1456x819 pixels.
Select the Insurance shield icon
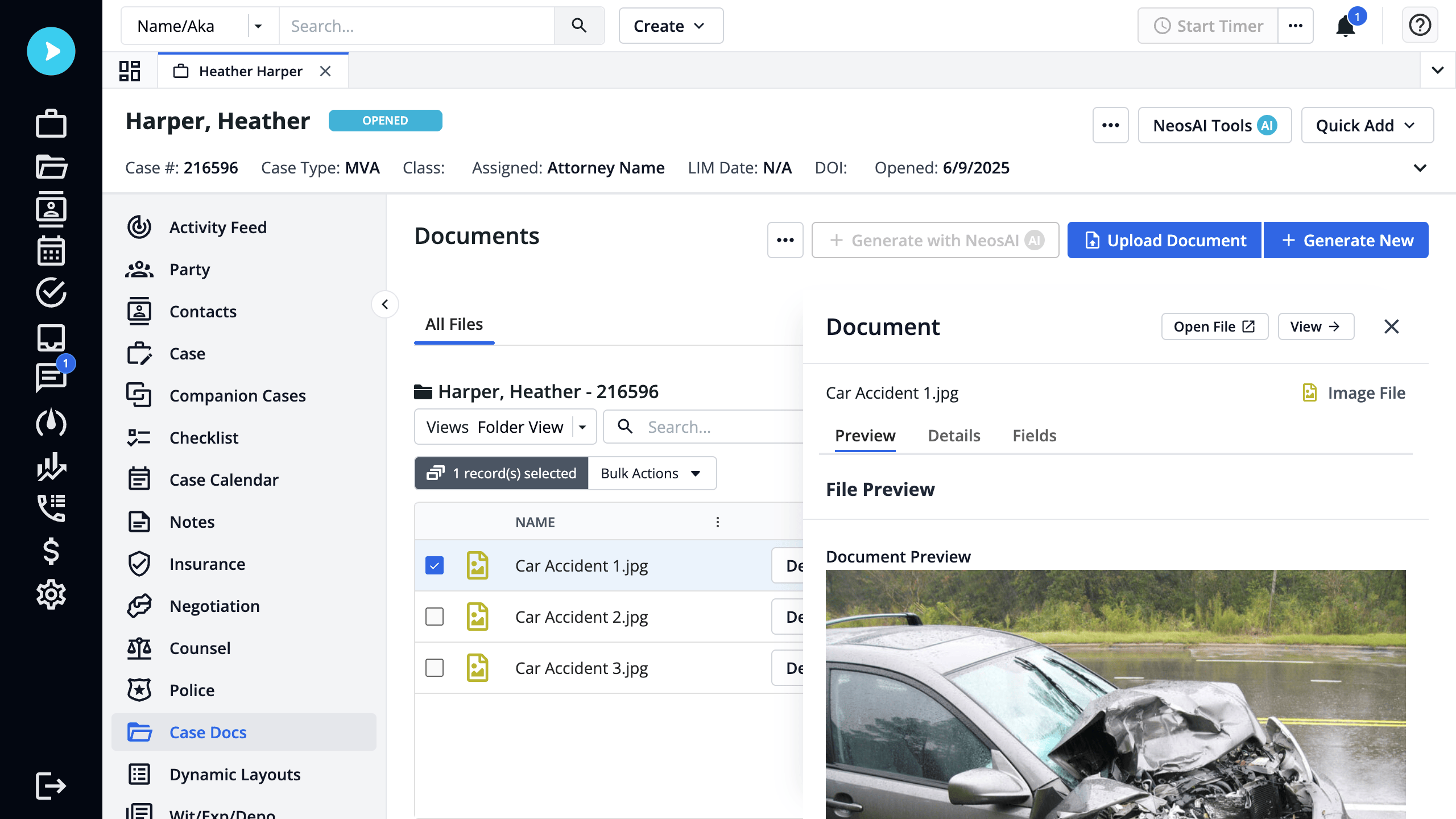[x=138, y=564]
